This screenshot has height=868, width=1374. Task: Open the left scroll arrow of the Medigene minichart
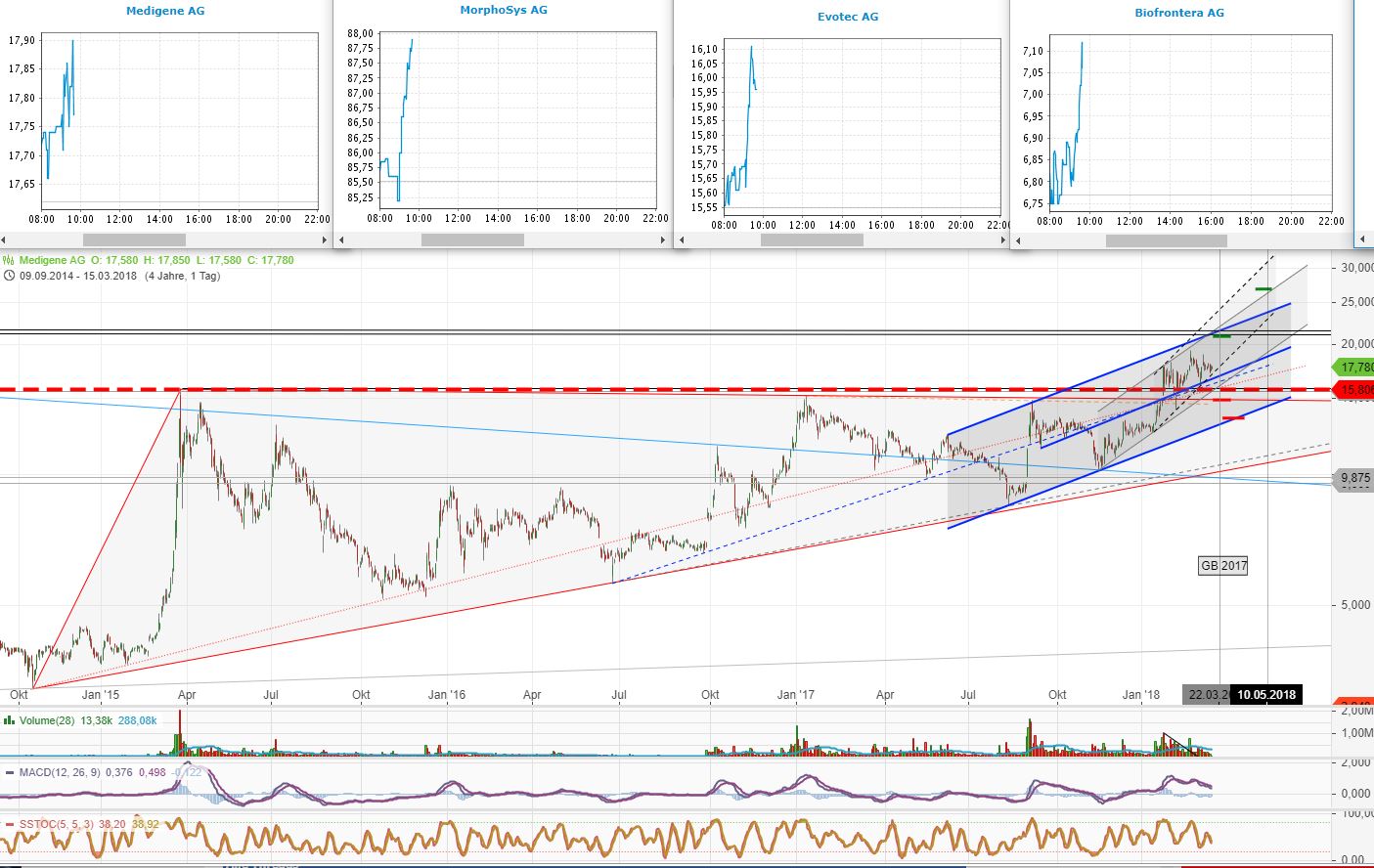point(3,239)
